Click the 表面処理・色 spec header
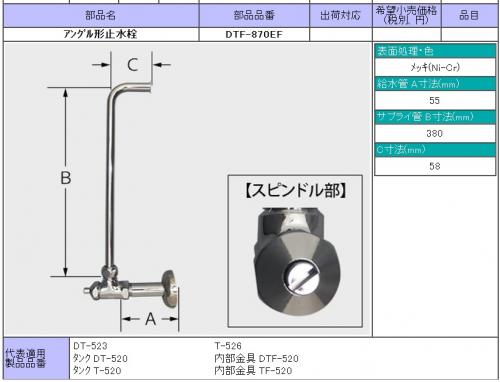Screen dimensions: 500x382 pos(435,51)
